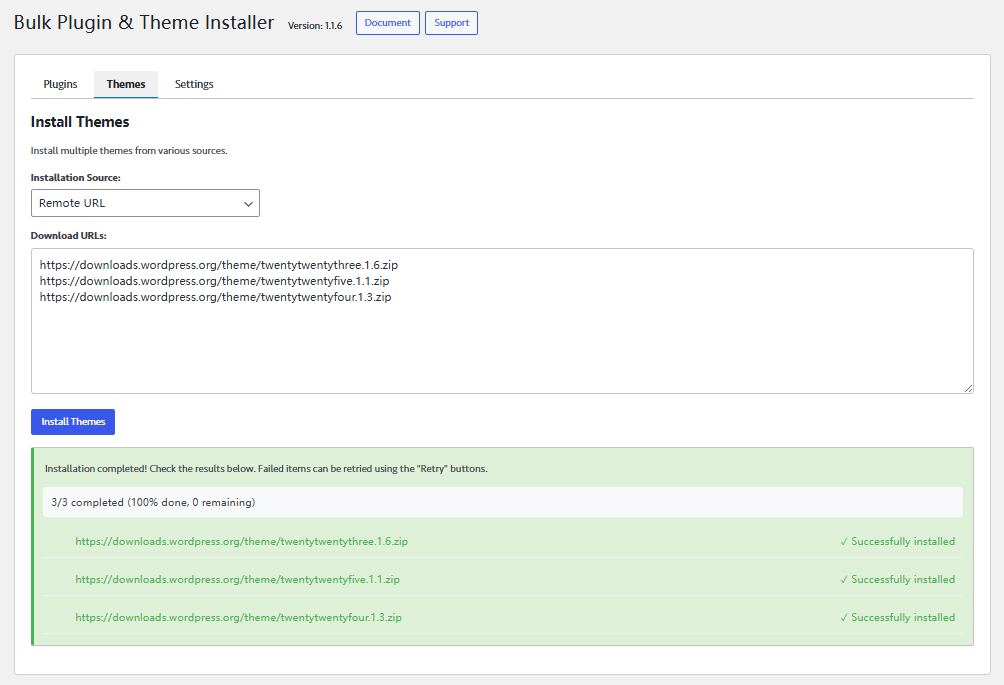The height and width of the screenshot is (685, 1004).
Task: Place cursor on twentytwentyfour URL line in textarea
Action: click(x=215, y=297)
